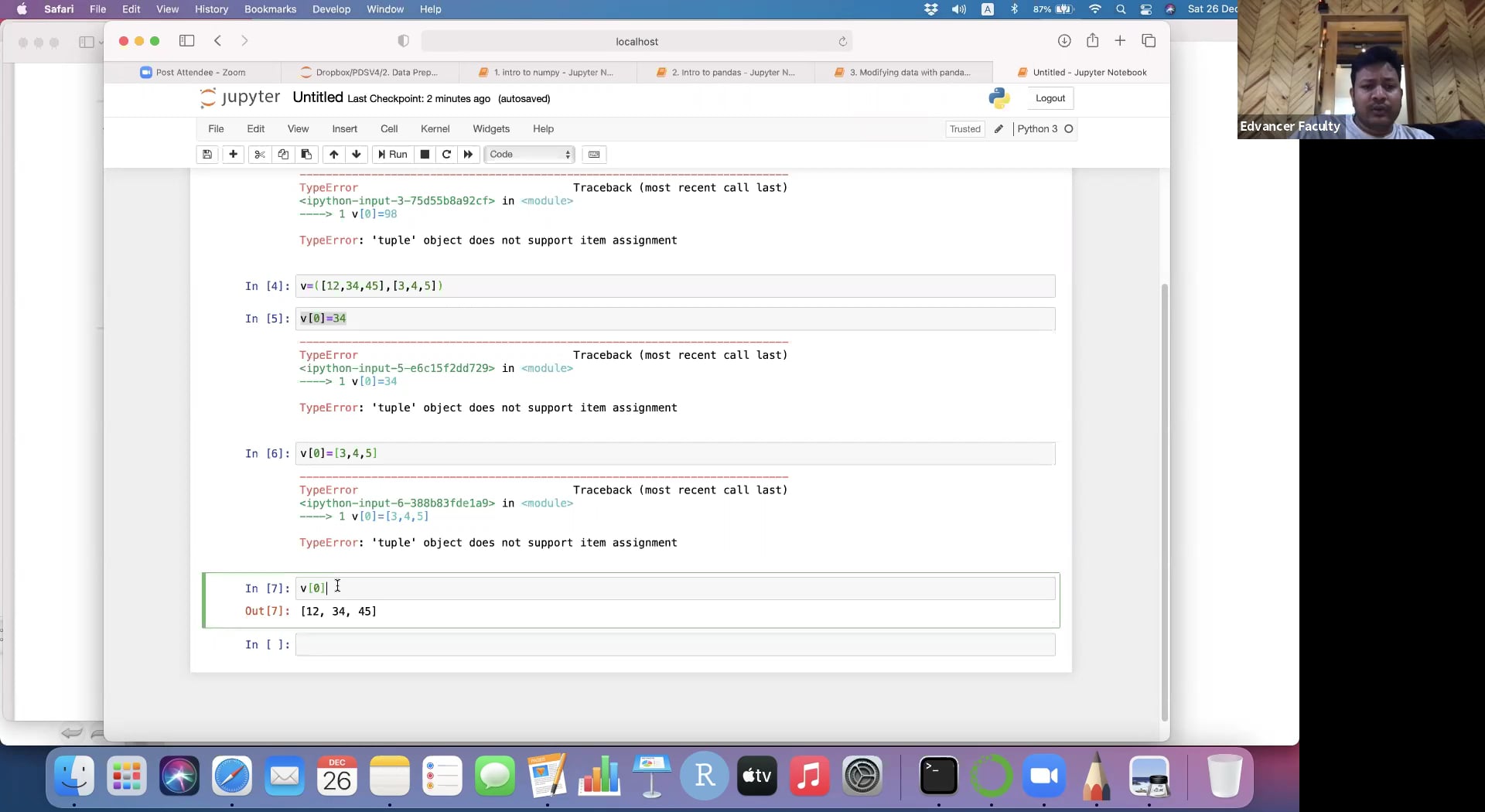This screenshot has height=812, width=1485.
Task: Paste a cell below
Action: (306, 154)
